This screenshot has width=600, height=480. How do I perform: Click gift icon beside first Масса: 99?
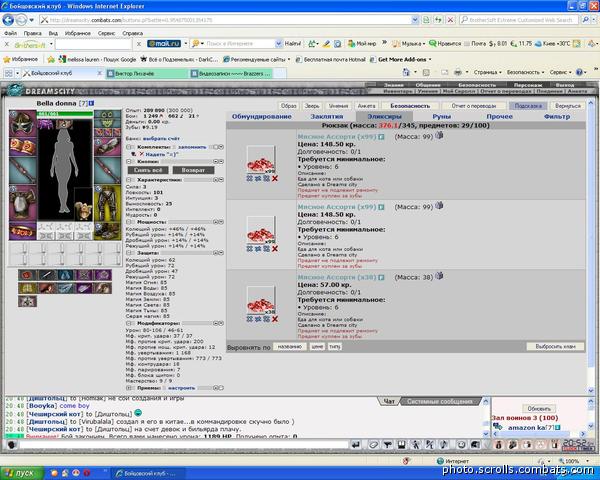[439, 135]
